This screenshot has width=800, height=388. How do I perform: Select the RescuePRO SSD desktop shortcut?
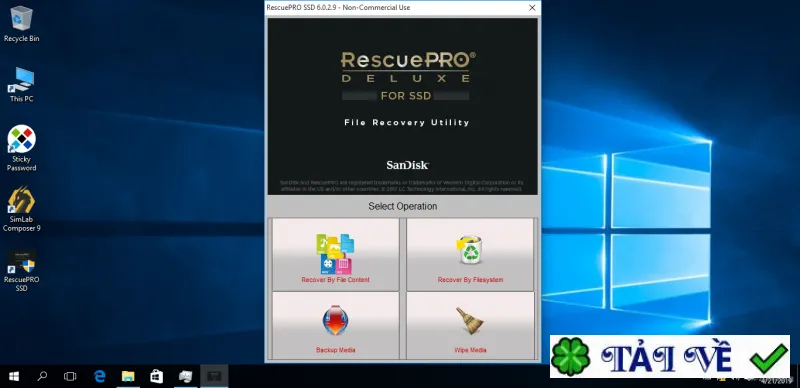[x=21, y=271]
